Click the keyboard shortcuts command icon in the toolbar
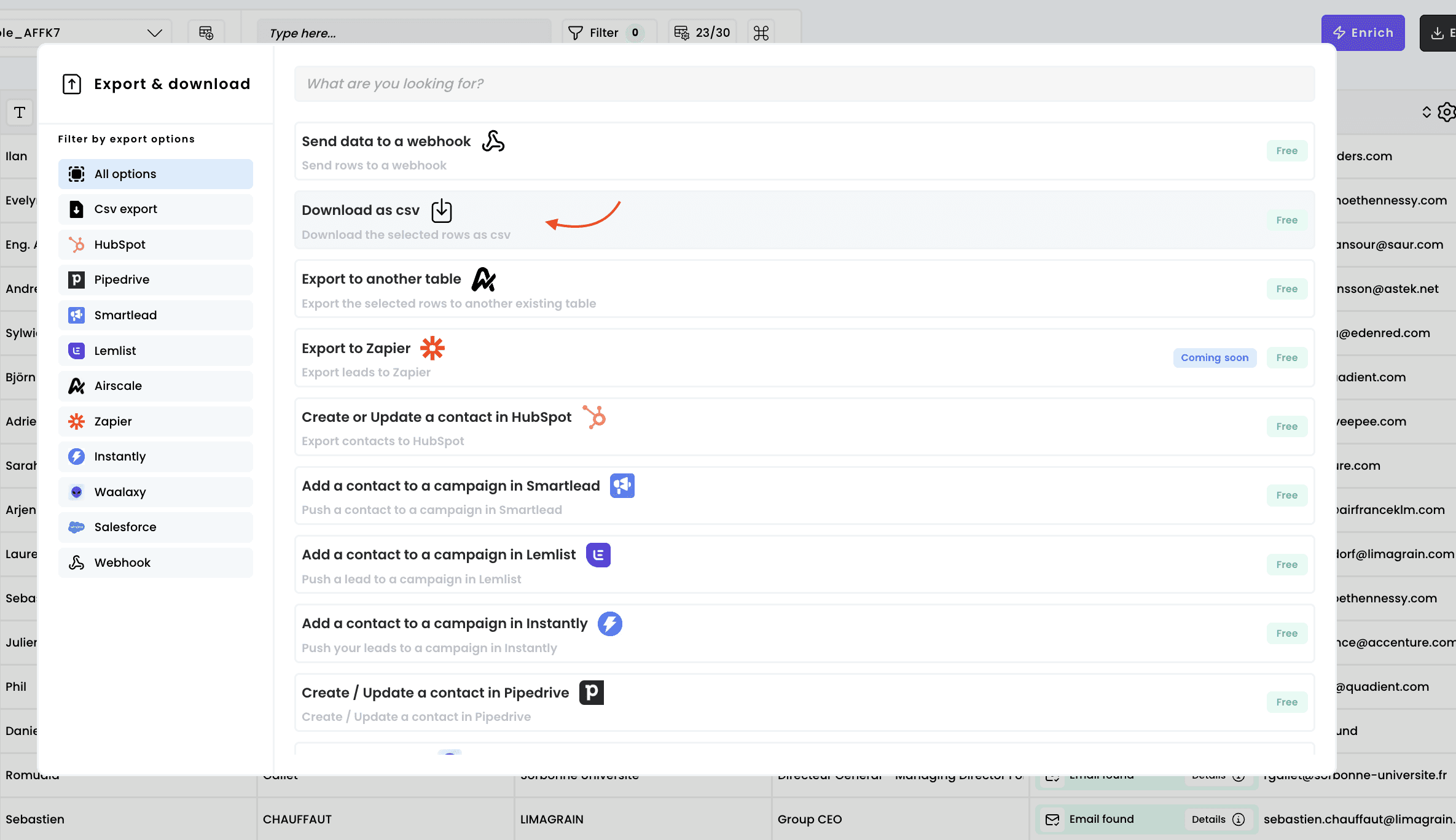Viewport: 1456px width, 840px height. click(x=761, y=33)
